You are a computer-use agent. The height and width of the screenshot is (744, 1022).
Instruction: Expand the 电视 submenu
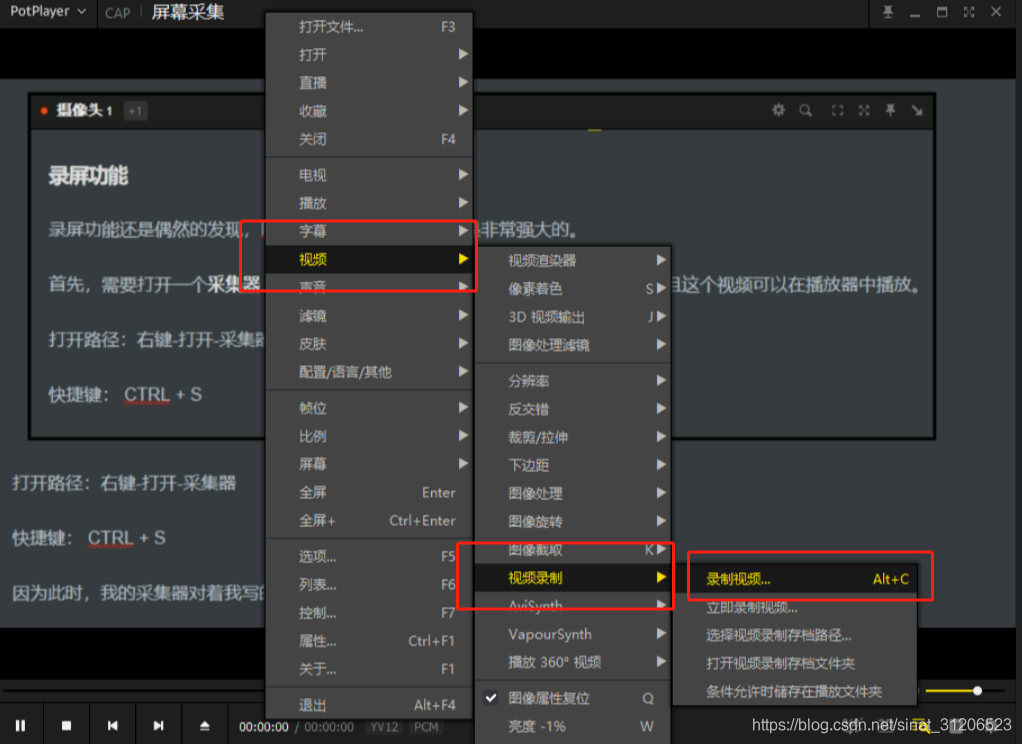coord(369,175)
